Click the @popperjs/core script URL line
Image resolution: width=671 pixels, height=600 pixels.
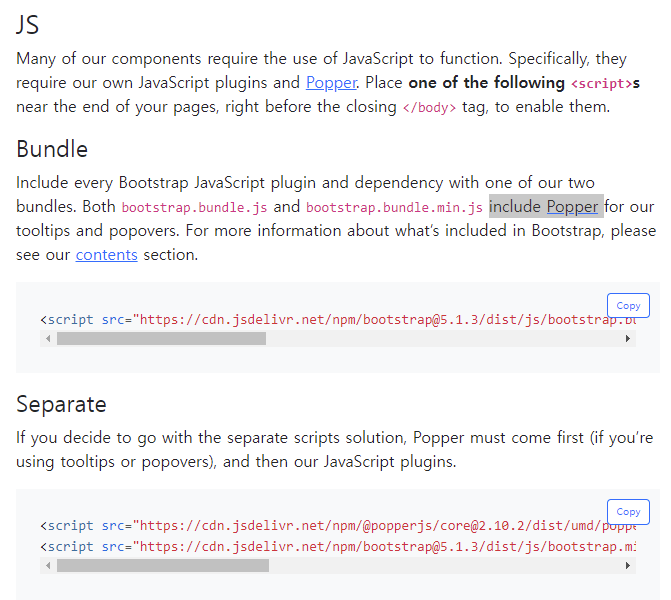(338, 526)
